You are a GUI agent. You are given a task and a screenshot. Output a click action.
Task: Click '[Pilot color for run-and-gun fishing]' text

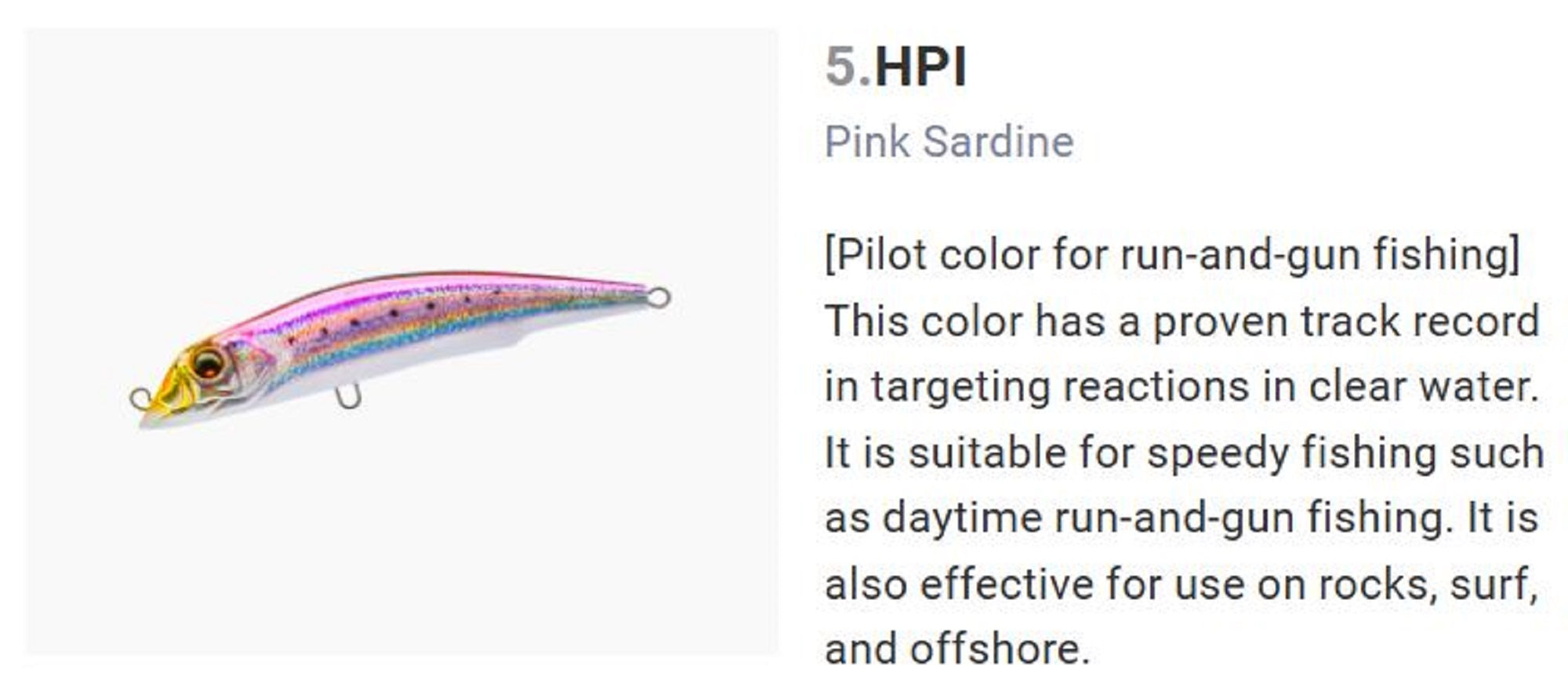(x=1172, y=255)
